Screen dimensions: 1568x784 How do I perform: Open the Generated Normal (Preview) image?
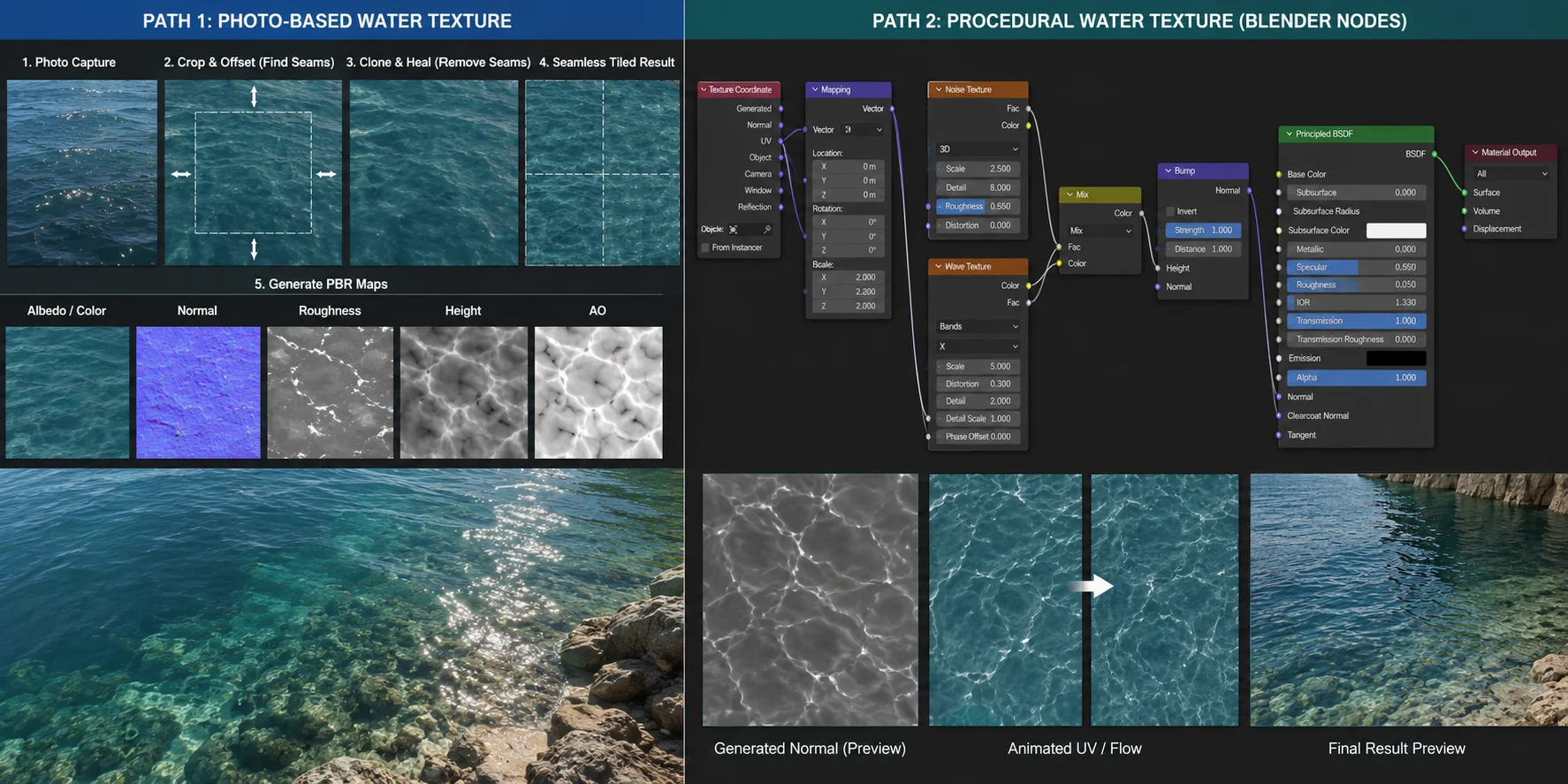click(x=811, y=600)
